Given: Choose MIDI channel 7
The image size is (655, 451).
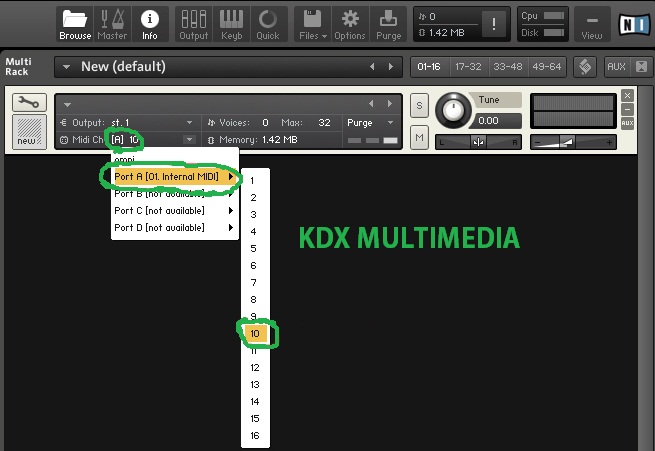Looking at the screenshot, I should coord(255,283).
